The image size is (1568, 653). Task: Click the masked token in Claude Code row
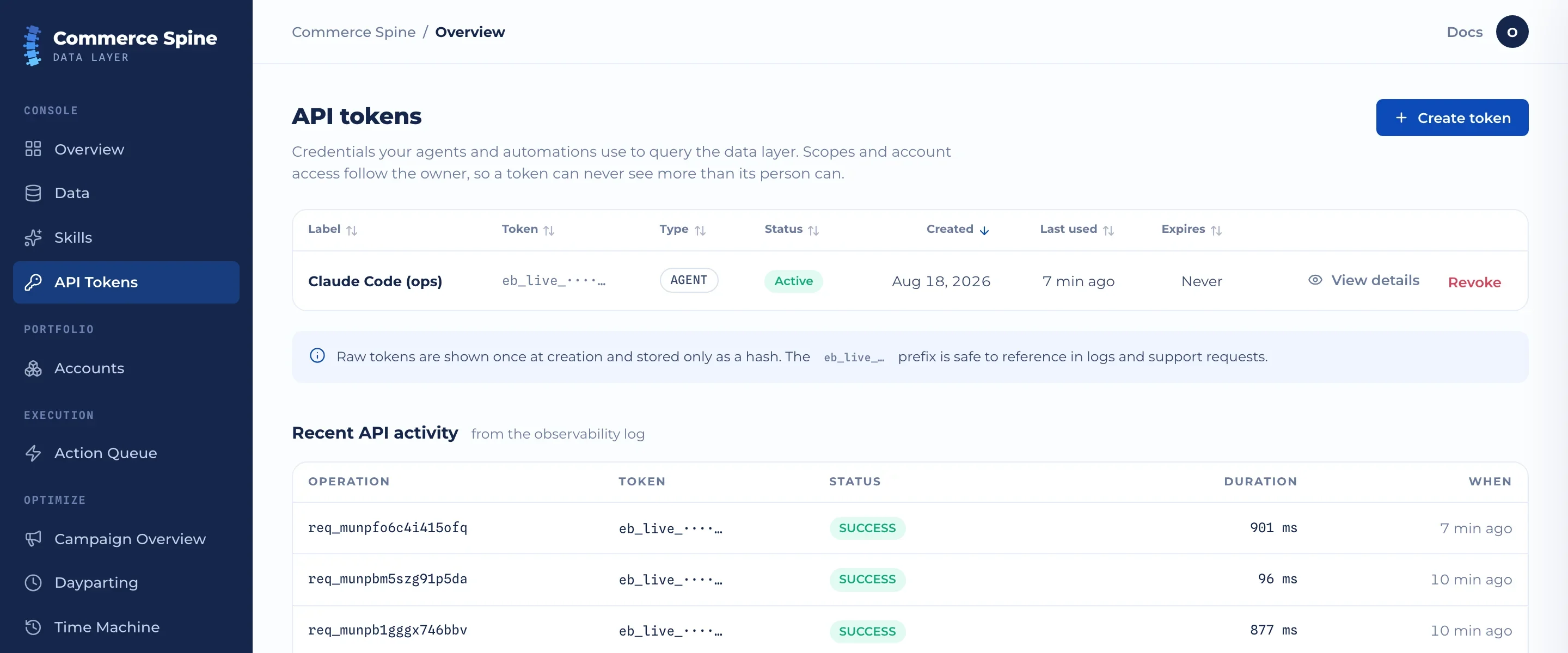pos(553,281)
